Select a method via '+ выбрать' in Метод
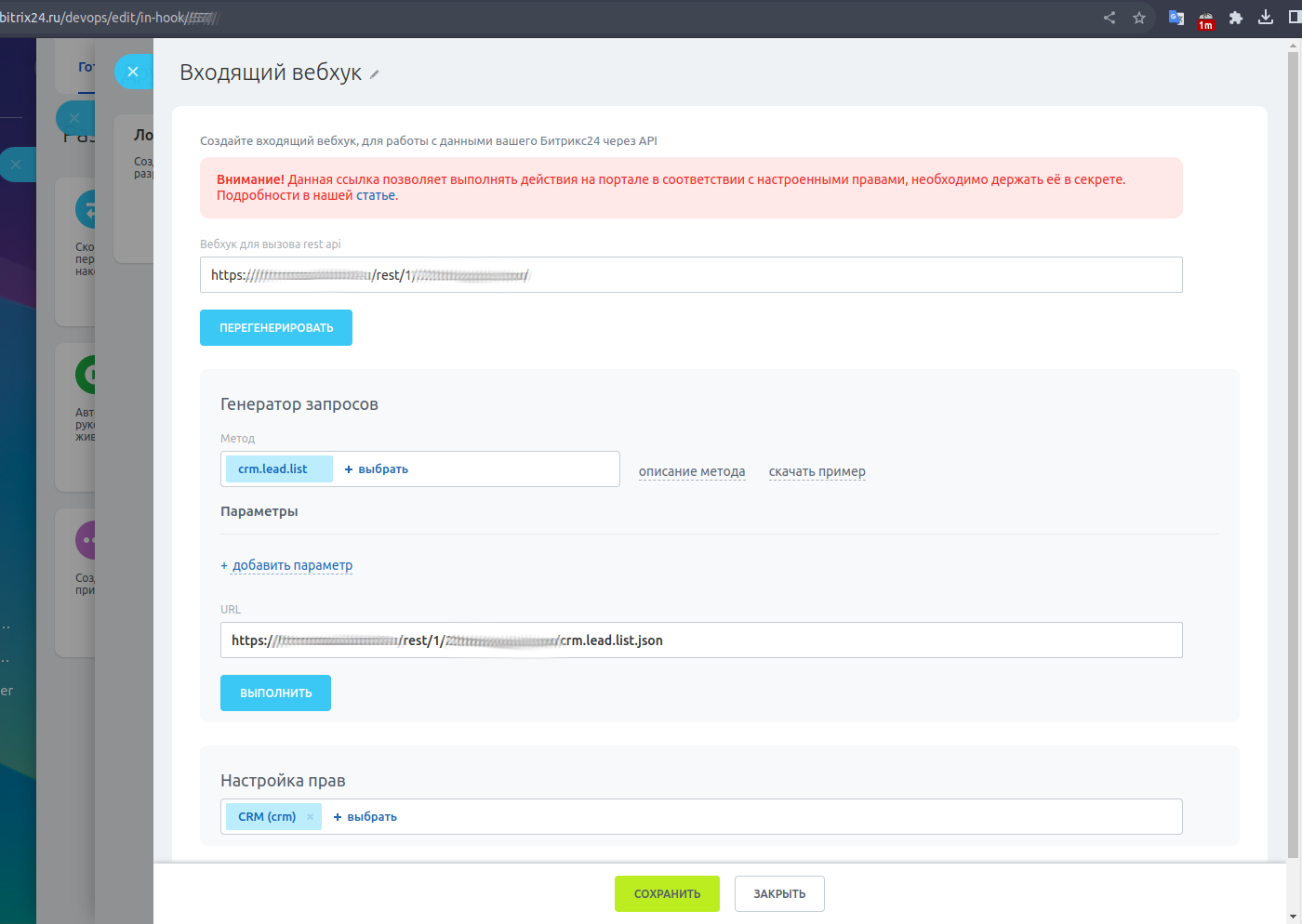Viewport: 1302px width, 924px height. (377, 469)
